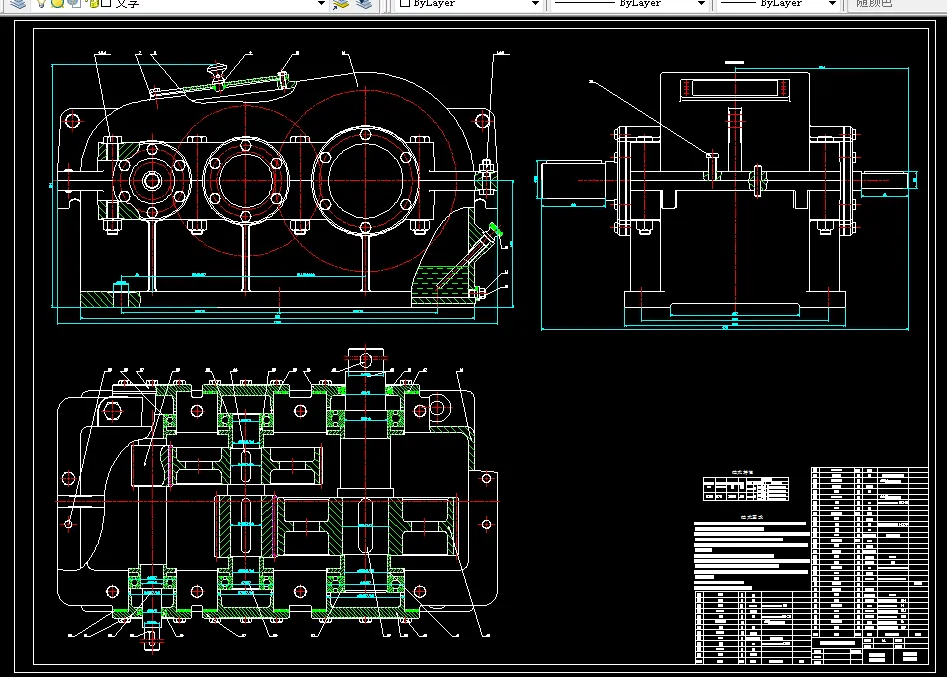Open the ByLayer lineweight dropdown

pos(831,4)
